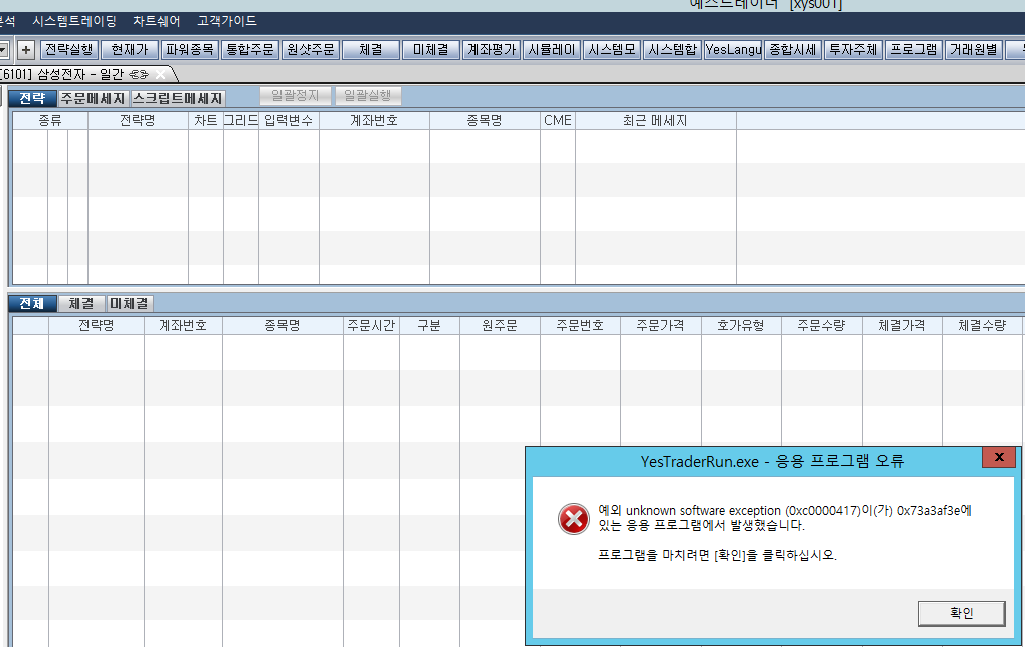Click the red error icon in the dialog
This screenshot has width=1025, height=647.
573,518
